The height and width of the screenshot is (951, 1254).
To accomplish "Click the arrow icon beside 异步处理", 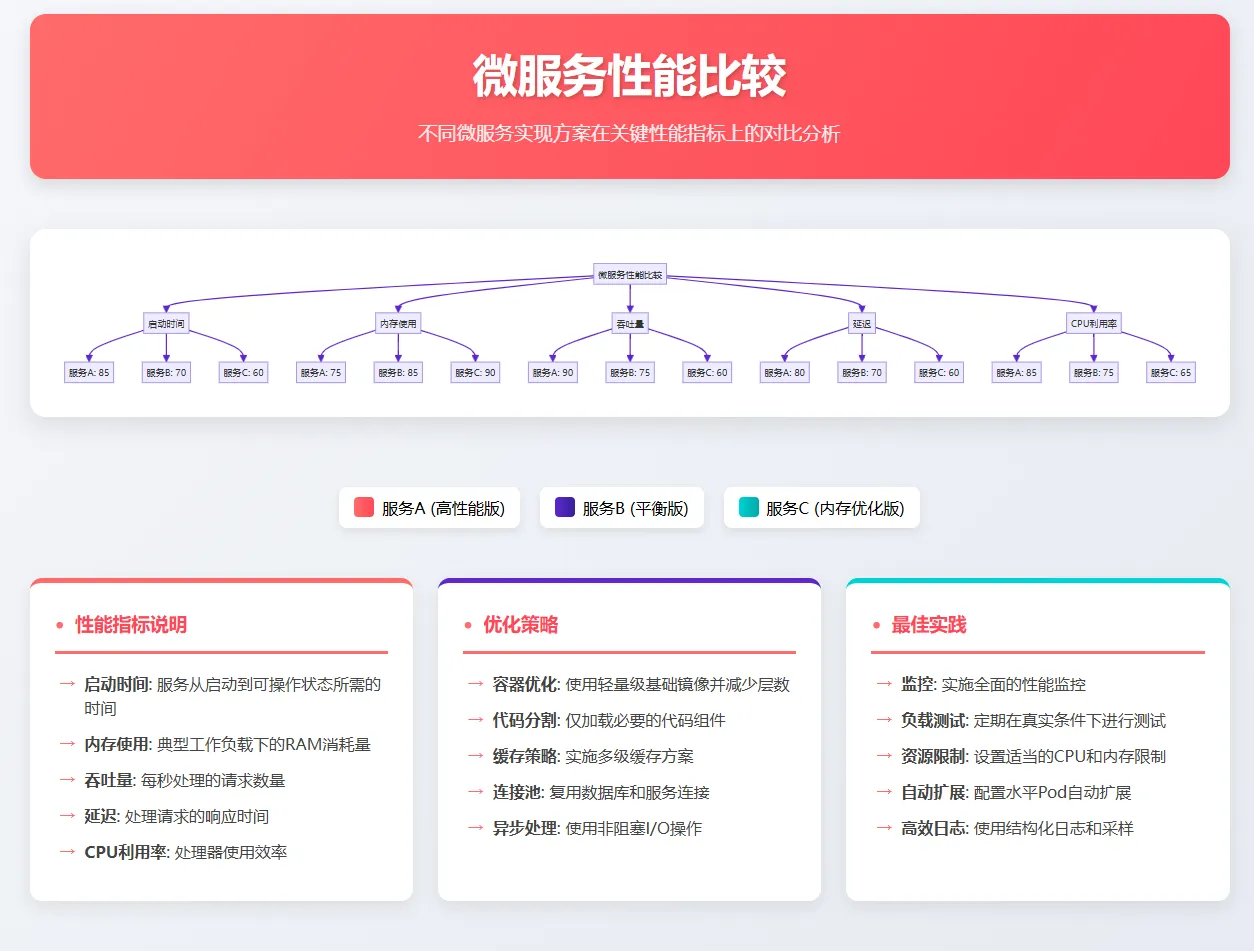I will (x=474, y=828).
